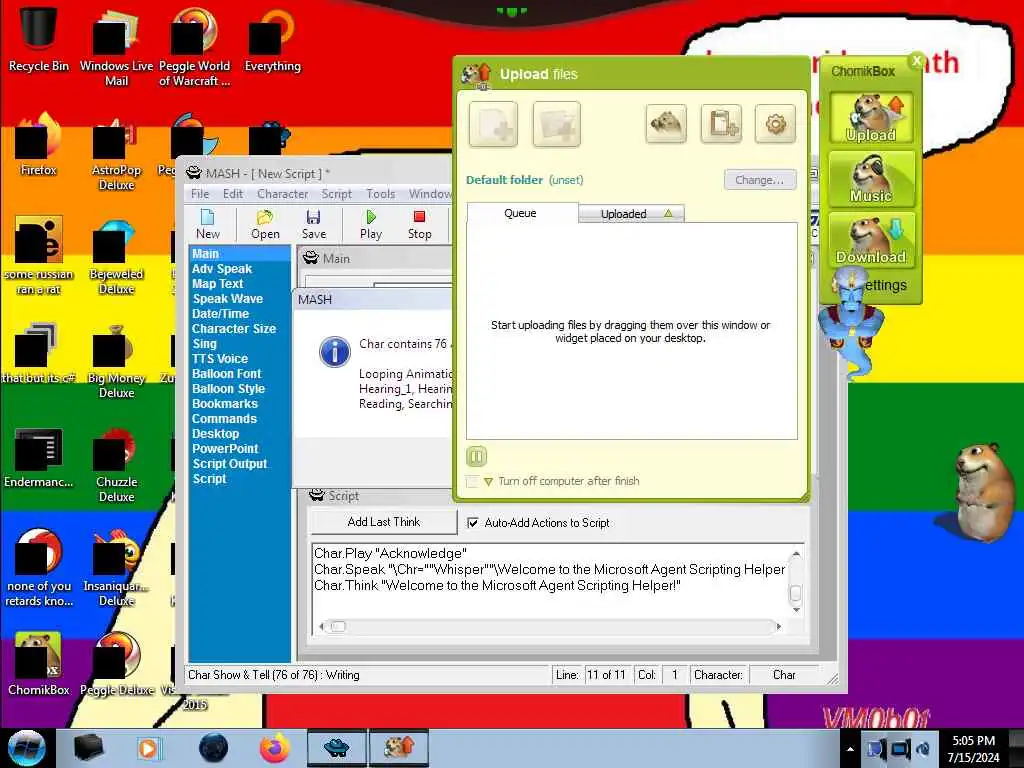
Task: Click the Char.Think line in script editor
Action: point(497,585)
